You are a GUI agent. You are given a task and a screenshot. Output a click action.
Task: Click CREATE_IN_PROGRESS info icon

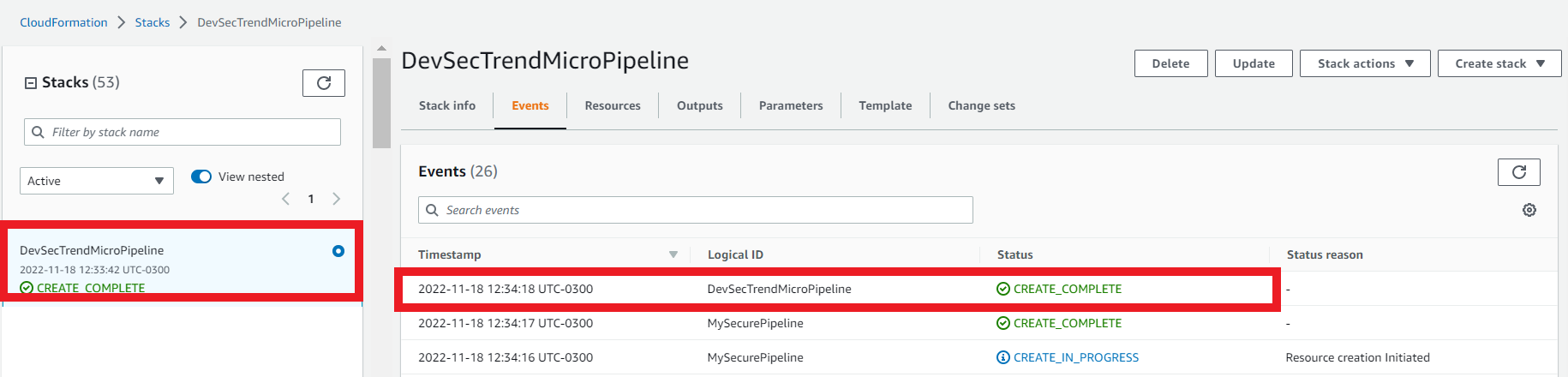pos(1003,357)
